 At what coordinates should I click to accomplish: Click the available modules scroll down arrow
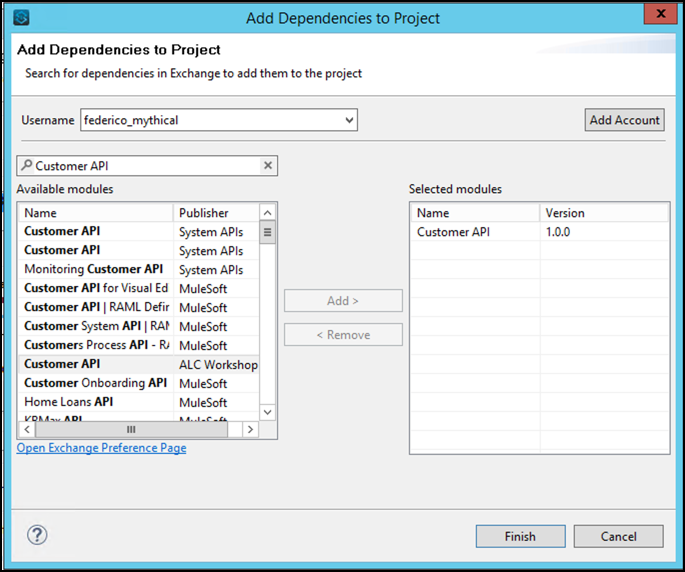(267, 412)
